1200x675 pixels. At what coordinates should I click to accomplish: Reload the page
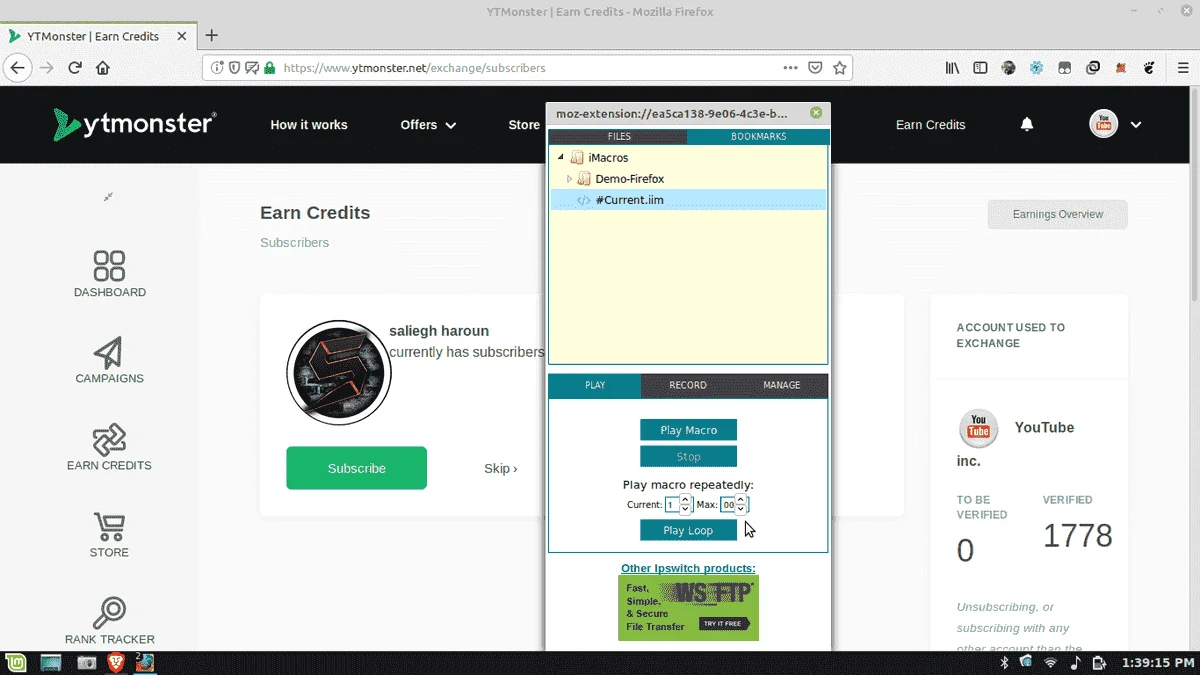click(x=75, y=68)
